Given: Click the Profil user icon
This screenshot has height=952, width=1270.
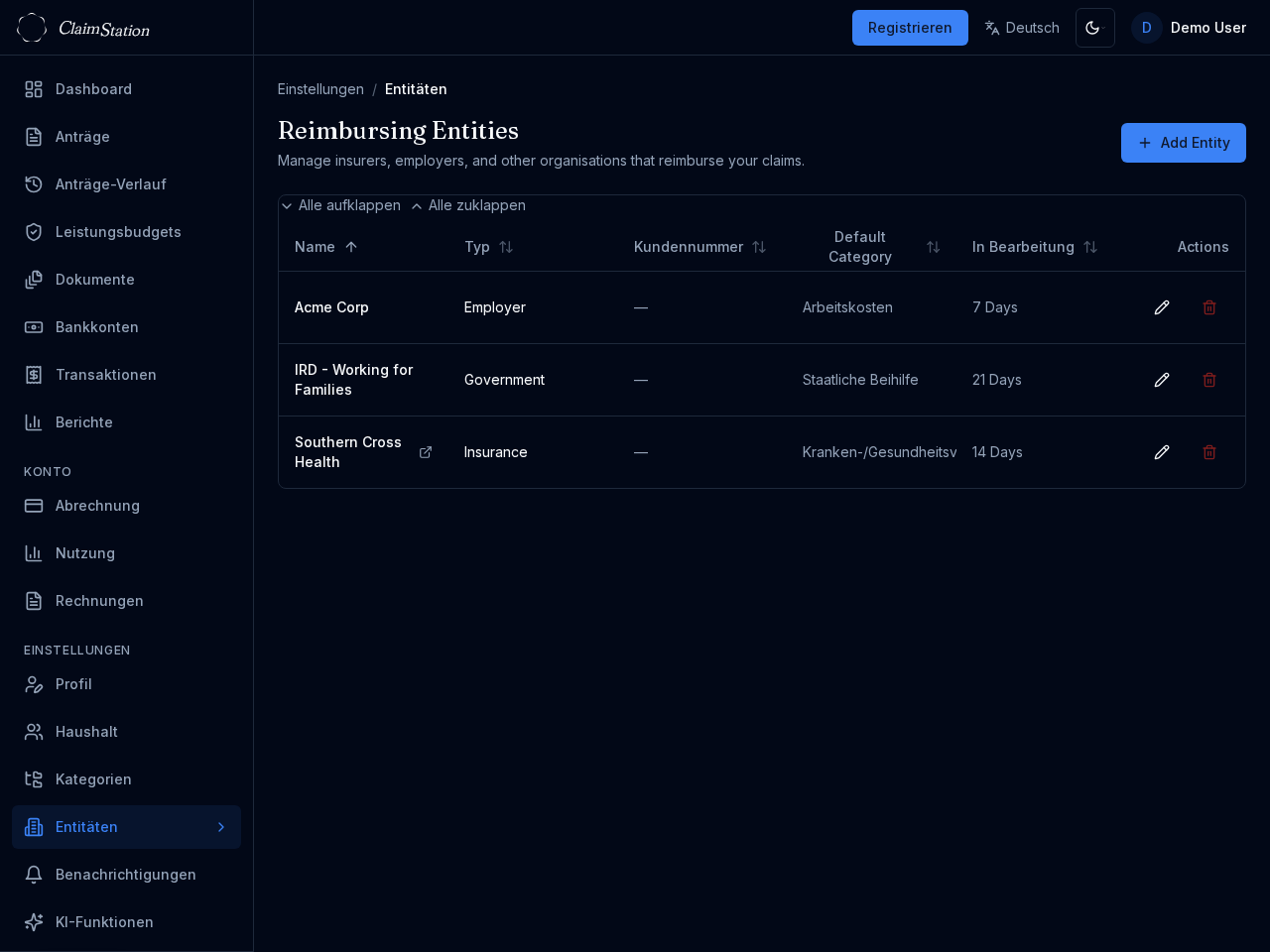Looking at the screenshot, I should tap(34, 684).
